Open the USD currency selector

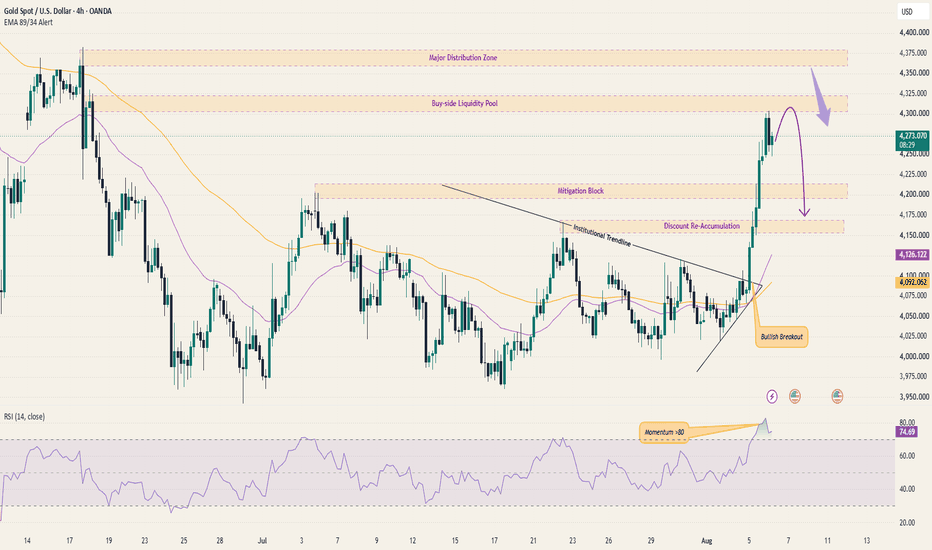[x=912, y=11]
